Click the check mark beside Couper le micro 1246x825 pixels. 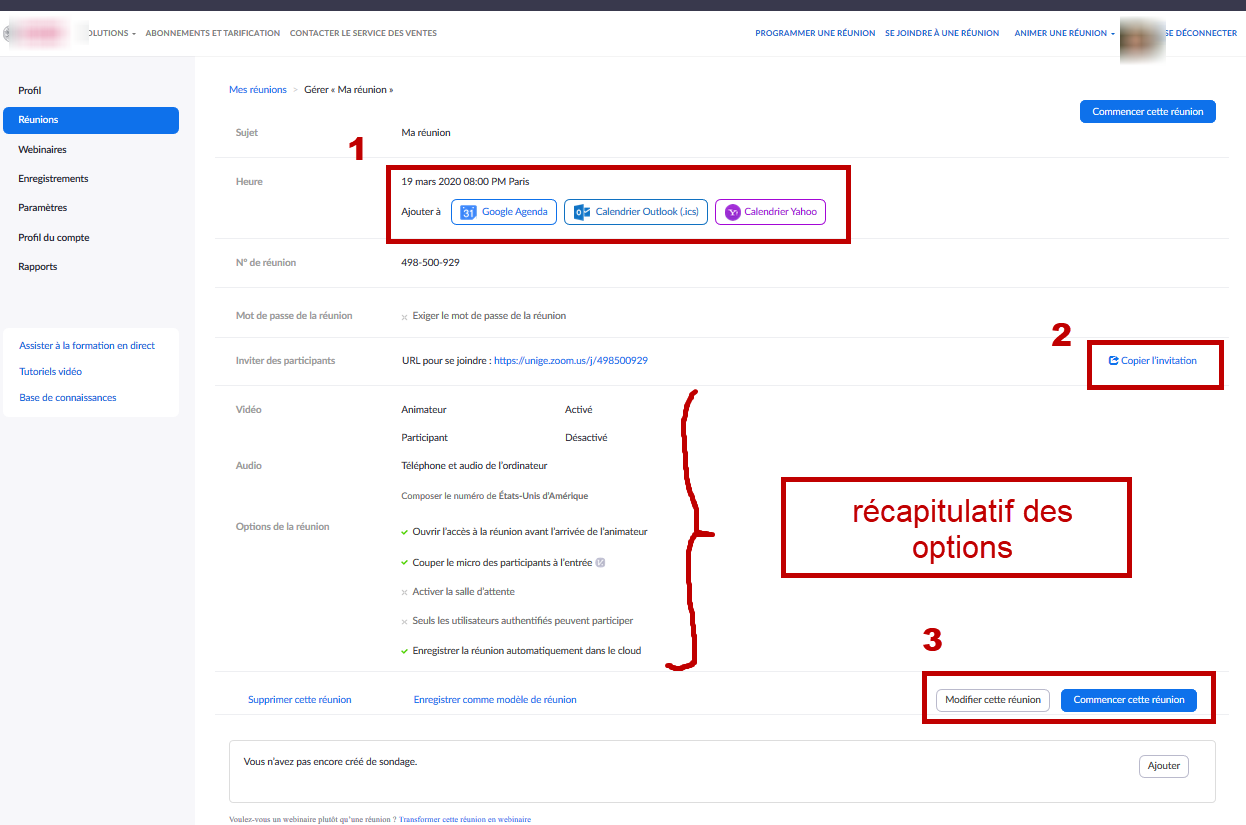[x=405, y=563]
